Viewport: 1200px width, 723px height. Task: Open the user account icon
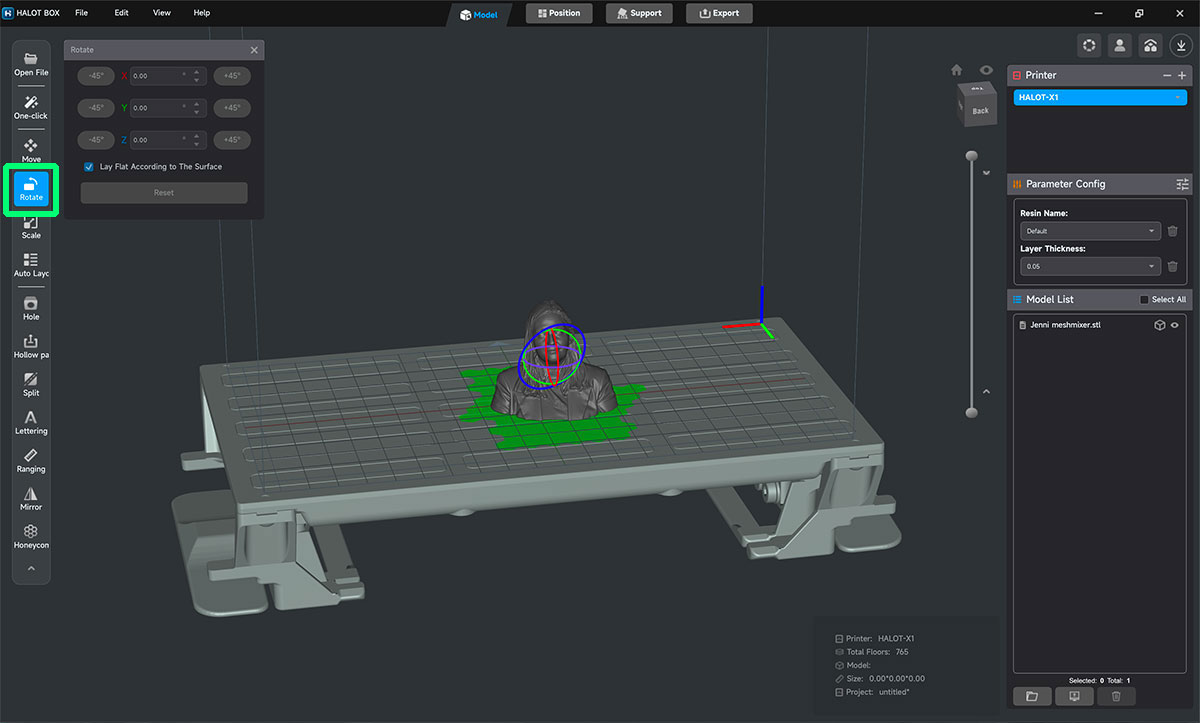tap(1120, 45)
